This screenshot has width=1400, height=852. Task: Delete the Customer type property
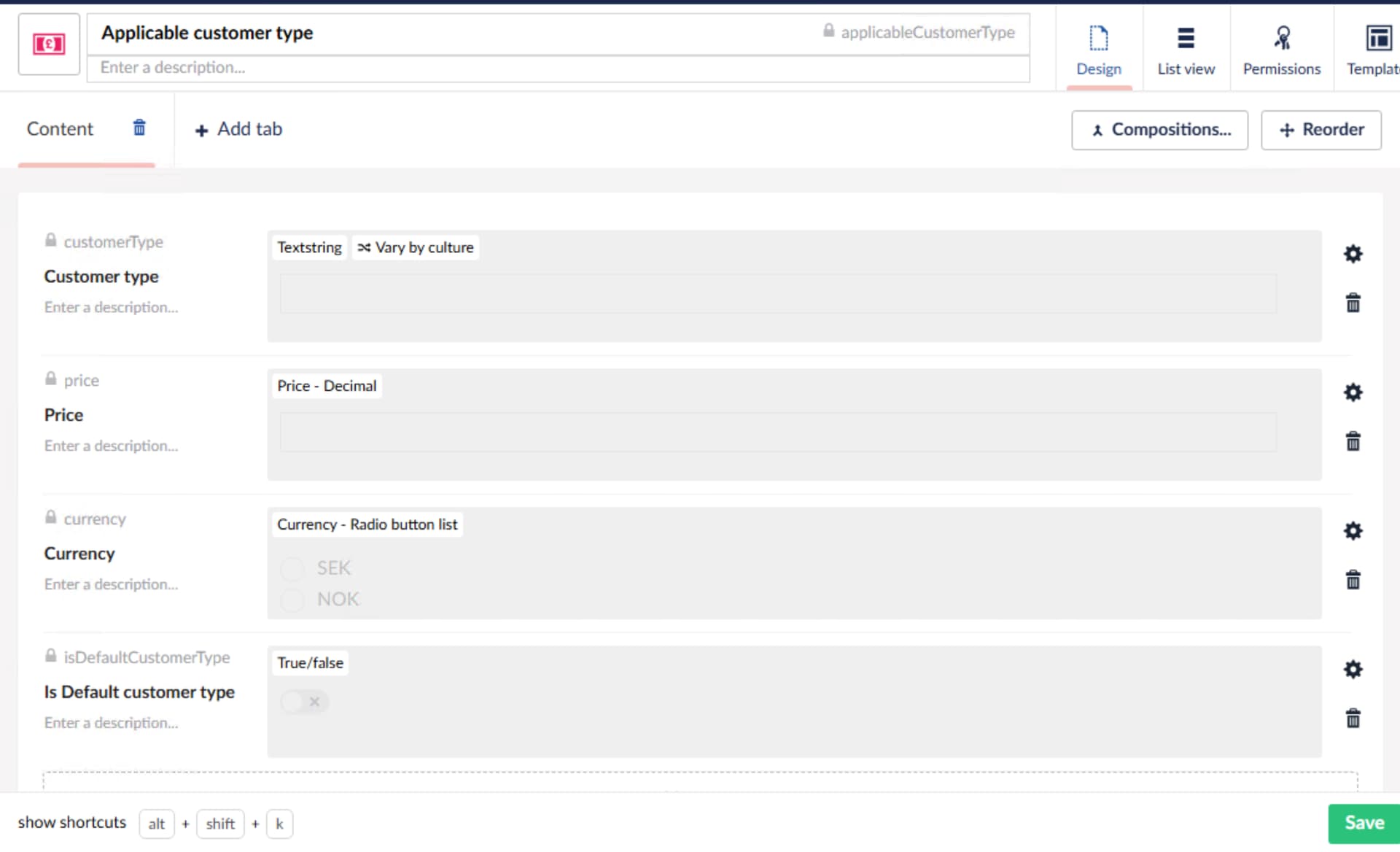click(1353, 303)
